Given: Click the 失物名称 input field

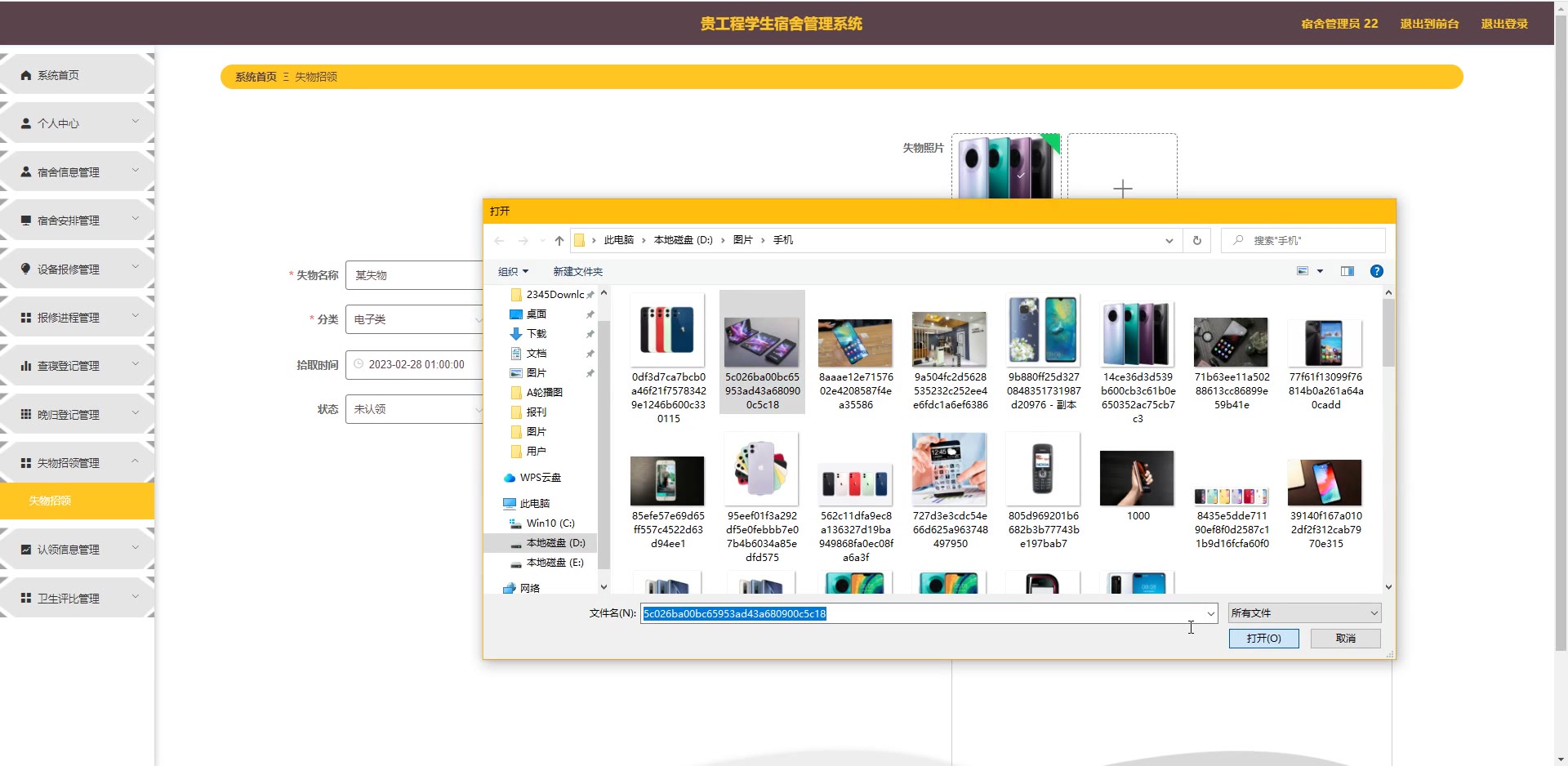Looking at the screenshot, I should pyautogui.click(x=415, y=275).
